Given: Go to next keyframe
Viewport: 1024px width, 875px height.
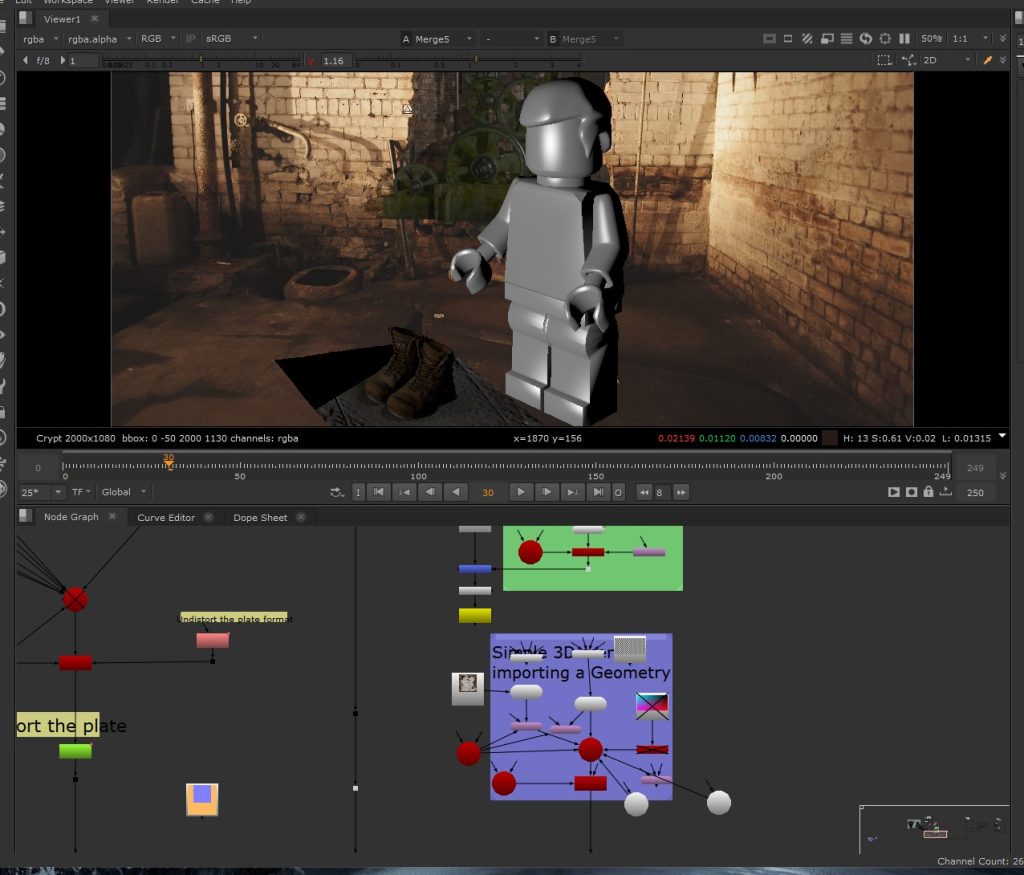Looking at the screenshot, I should [x=572, y=492].
